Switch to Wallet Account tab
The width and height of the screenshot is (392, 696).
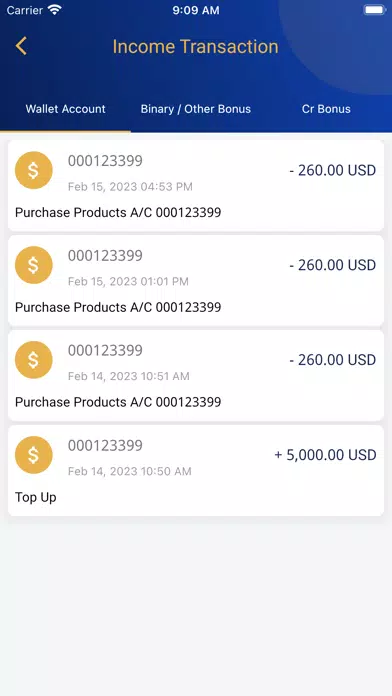66,109
